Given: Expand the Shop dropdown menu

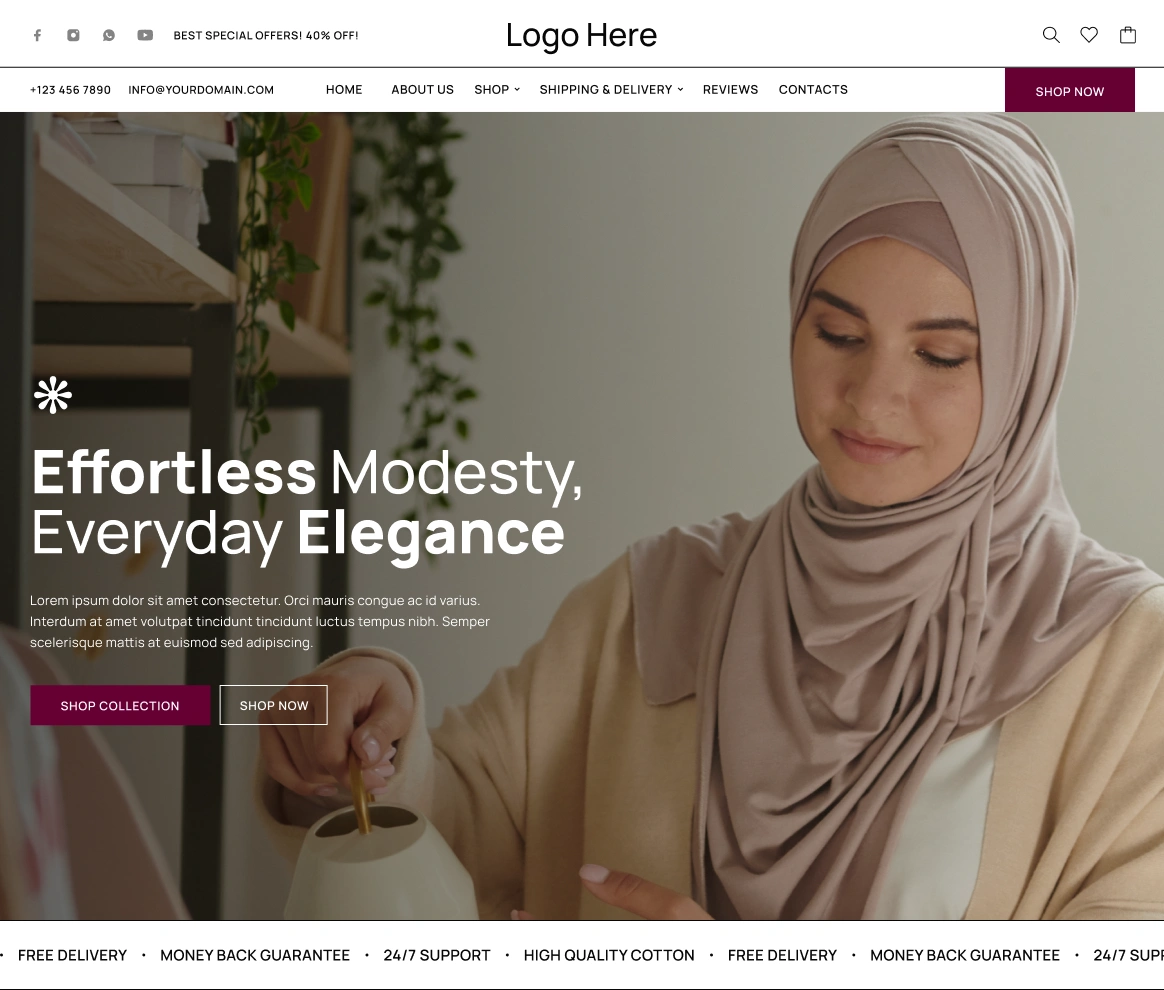Looking at the screenshot, I should [x=497, y=90].
